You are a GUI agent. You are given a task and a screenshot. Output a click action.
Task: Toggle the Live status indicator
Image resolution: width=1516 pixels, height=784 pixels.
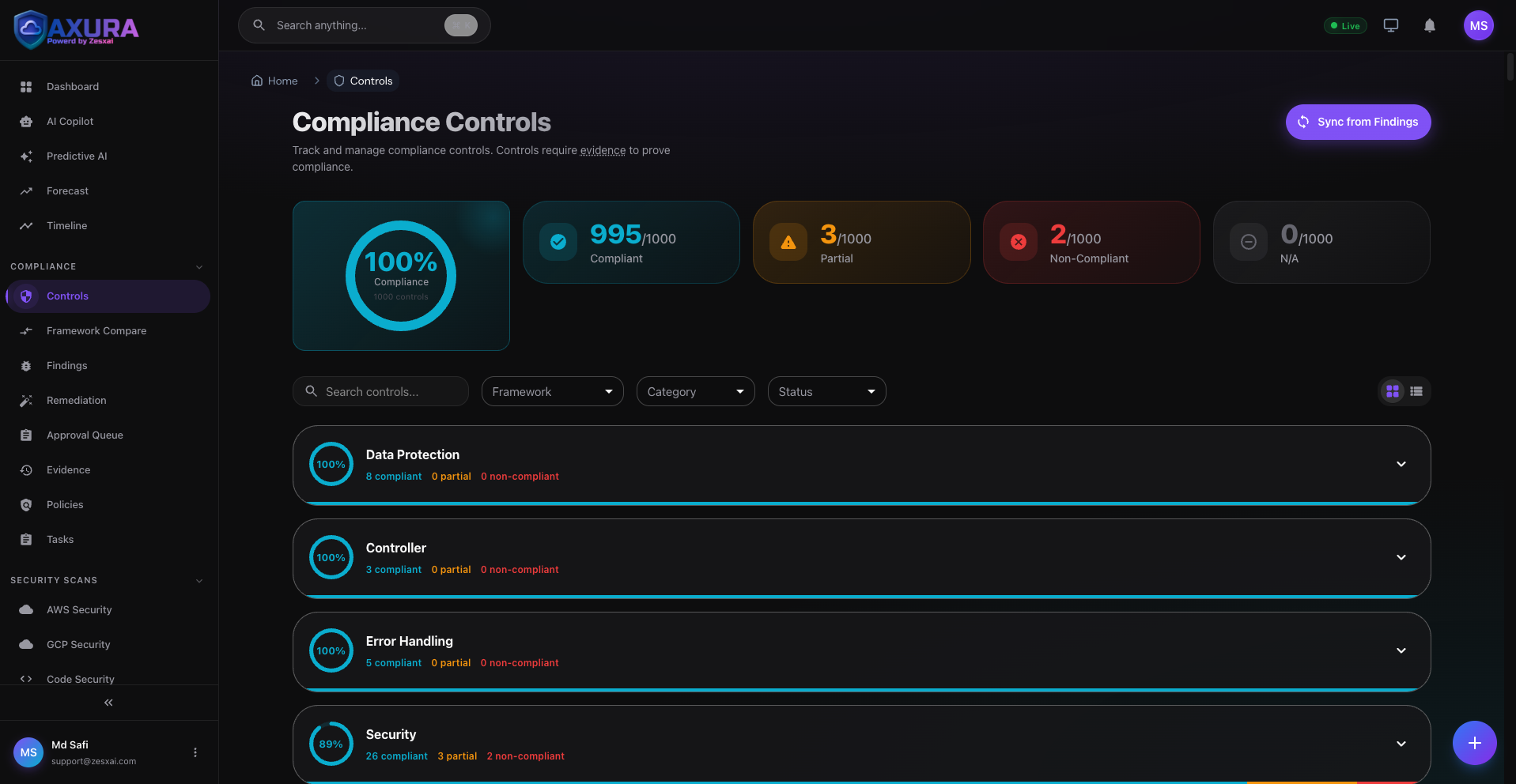[x=1345, y=25]
